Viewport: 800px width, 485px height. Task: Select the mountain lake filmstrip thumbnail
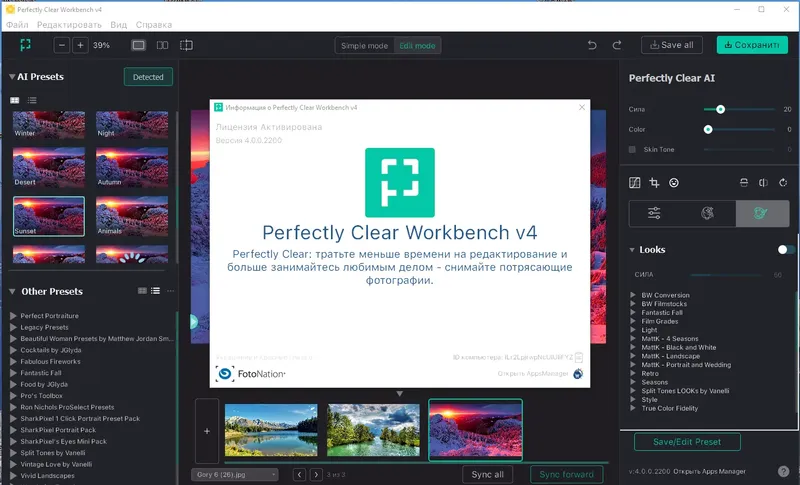(271, 430)
